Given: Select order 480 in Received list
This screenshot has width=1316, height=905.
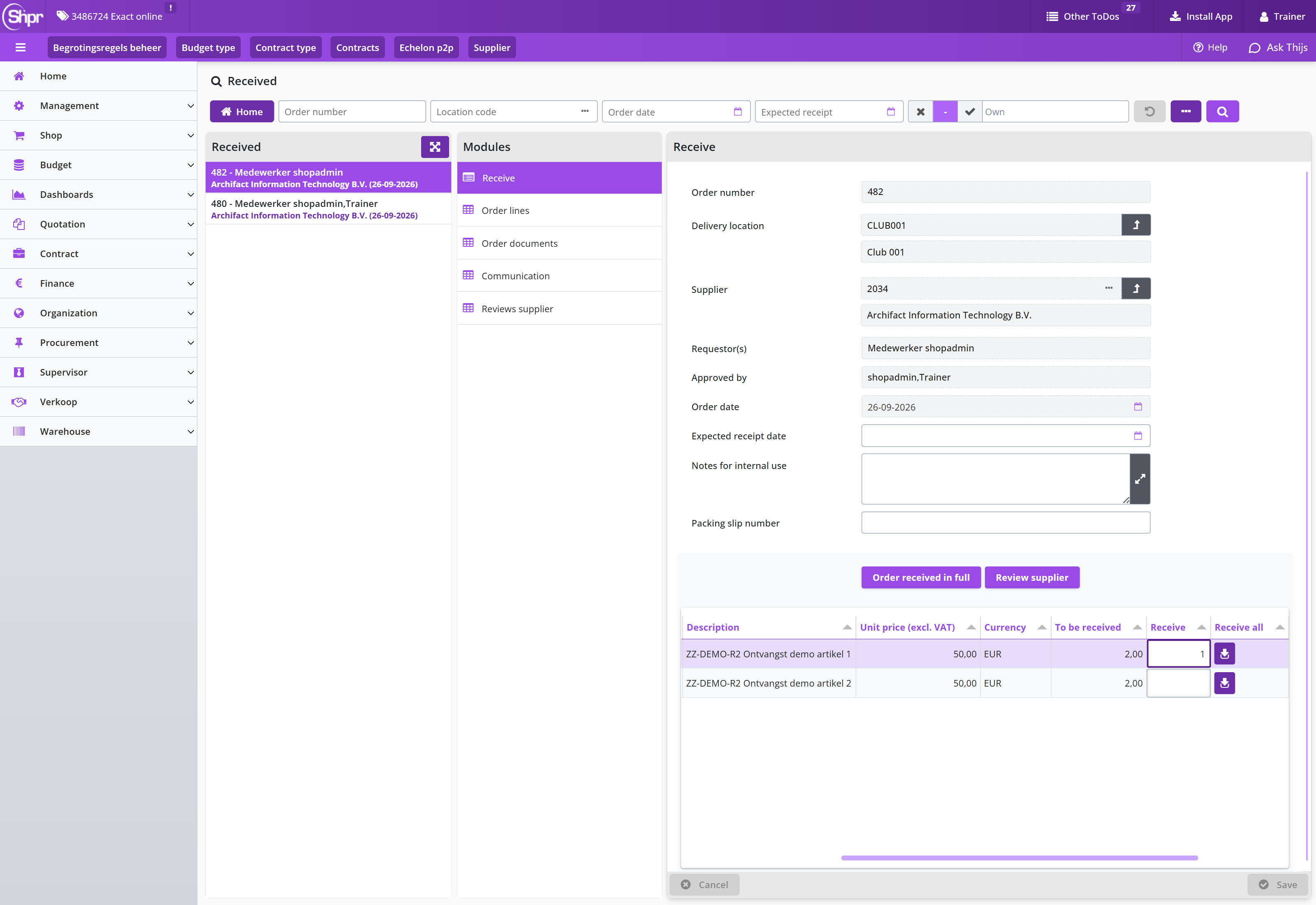Looking at the screenshot, I should coord(328,209).
